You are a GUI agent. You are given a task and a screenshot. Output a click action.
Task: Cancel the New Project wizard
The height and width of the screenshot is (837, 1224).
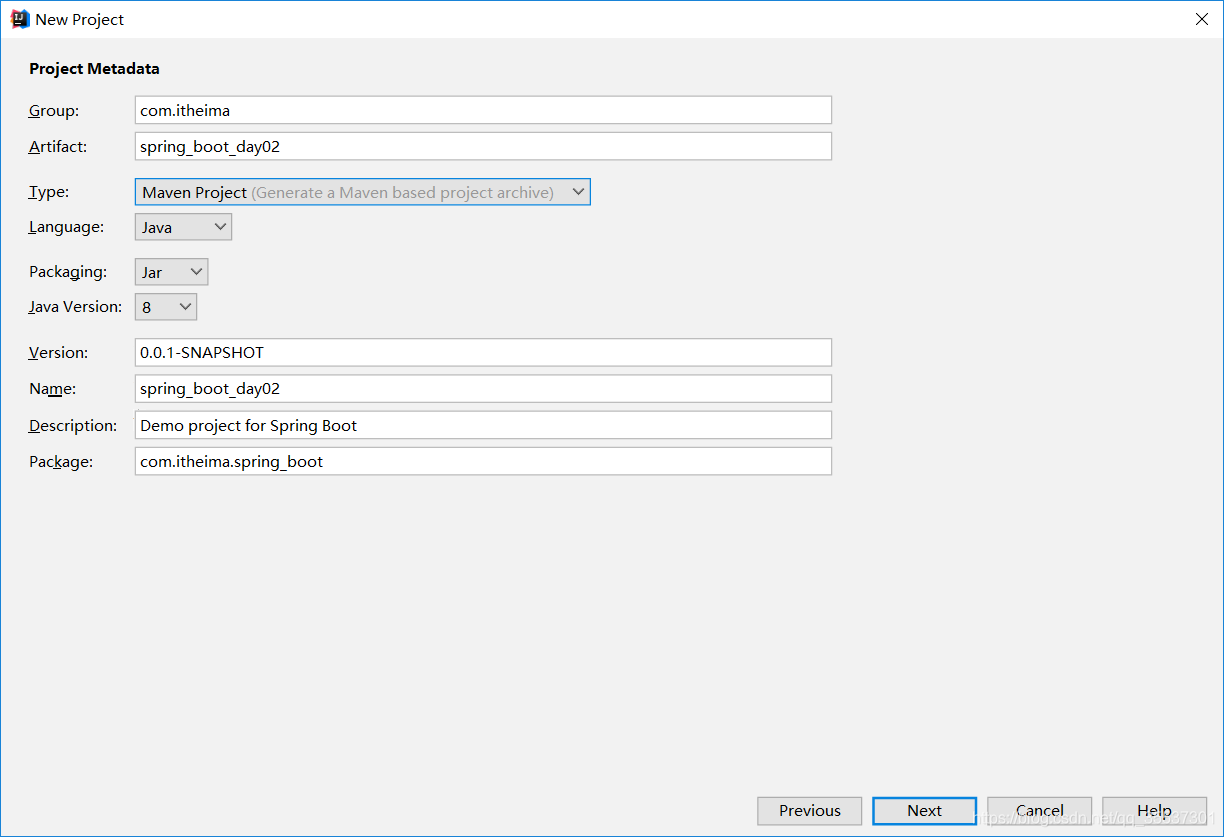(x=1039, y=810)
